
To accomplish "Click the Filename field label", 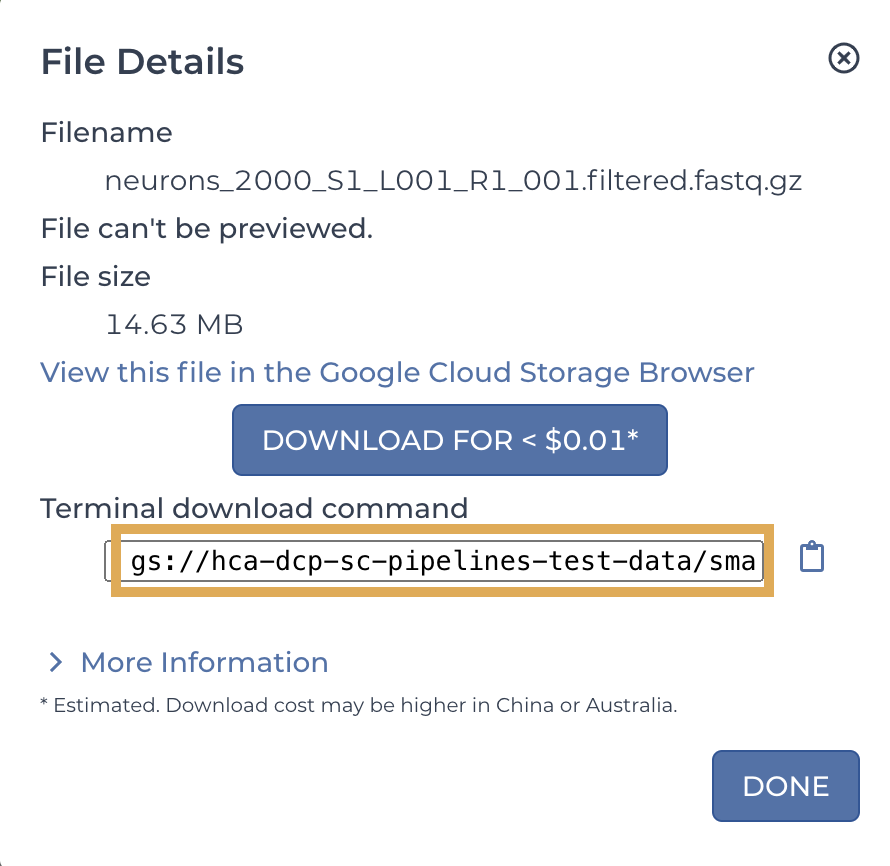I will coord(107,133).
